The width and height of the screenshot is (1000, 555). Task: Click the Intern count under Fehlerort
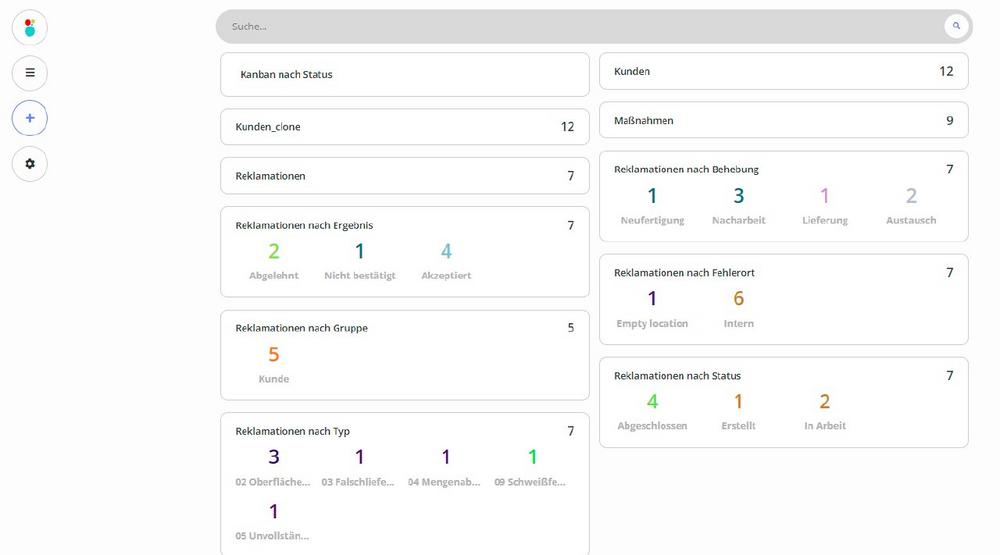click(x=738, y=299)
